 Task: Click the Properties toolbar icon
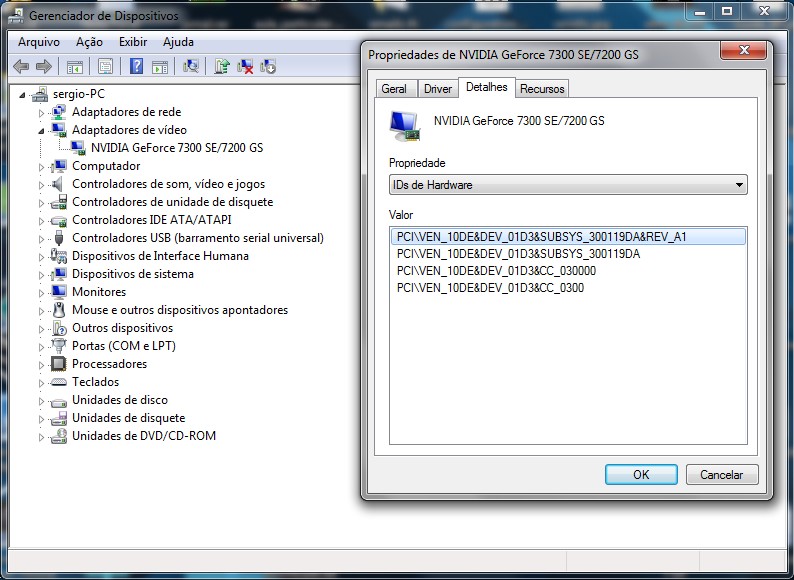tap(105, 66)
